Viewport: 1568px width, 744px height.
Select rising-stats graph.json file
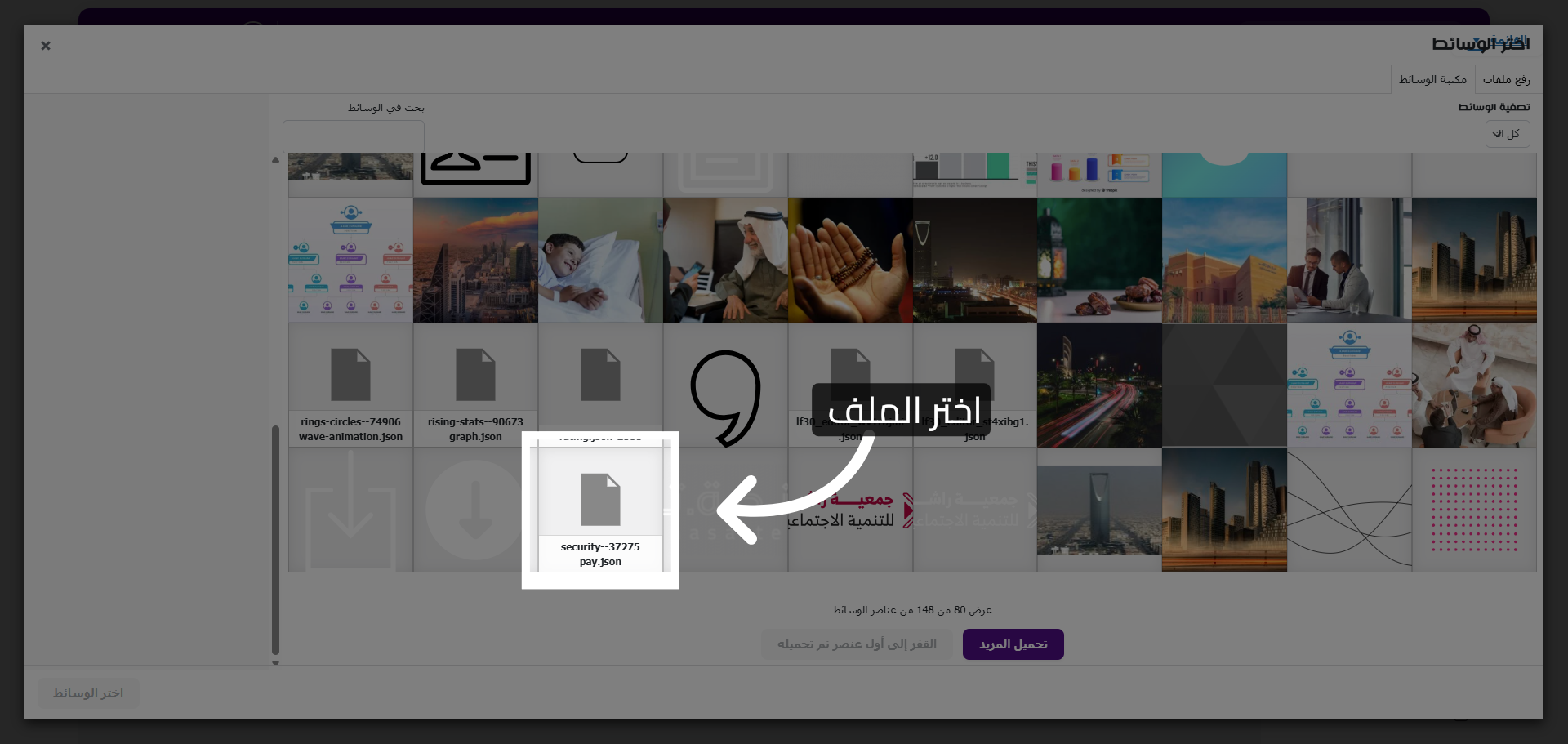coord(475,385)
